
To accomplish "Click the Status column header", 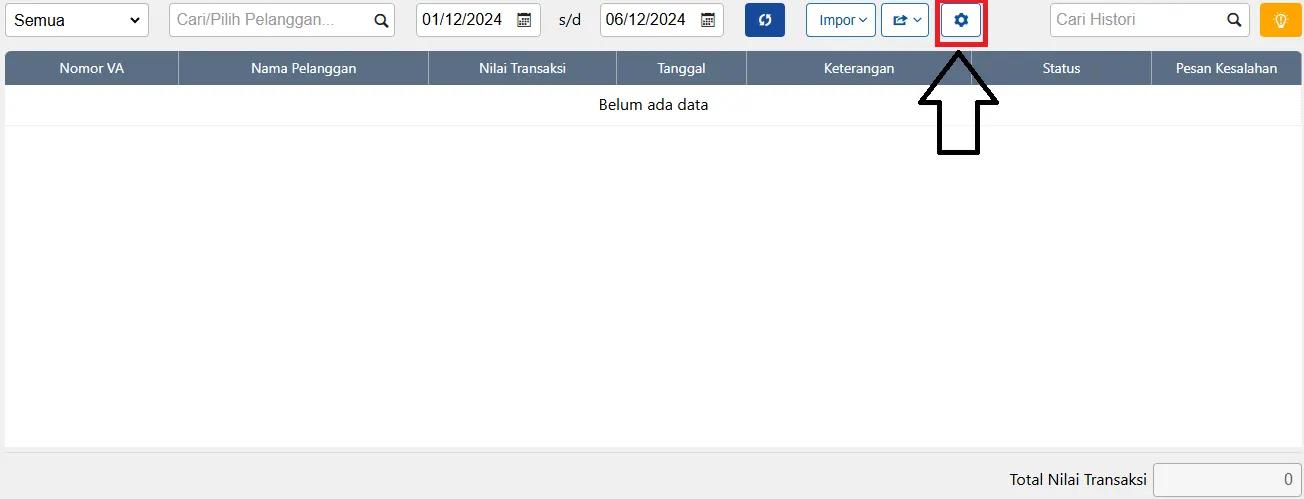I will click(1061, 68).
